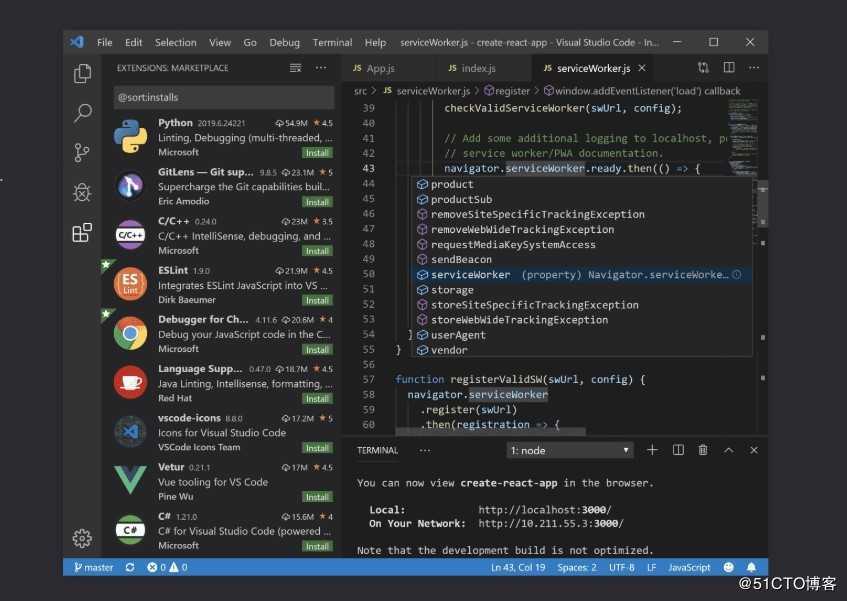847x601 pixels.
Task: Switch to the App.js tab
Action: [x=387, y=68]
